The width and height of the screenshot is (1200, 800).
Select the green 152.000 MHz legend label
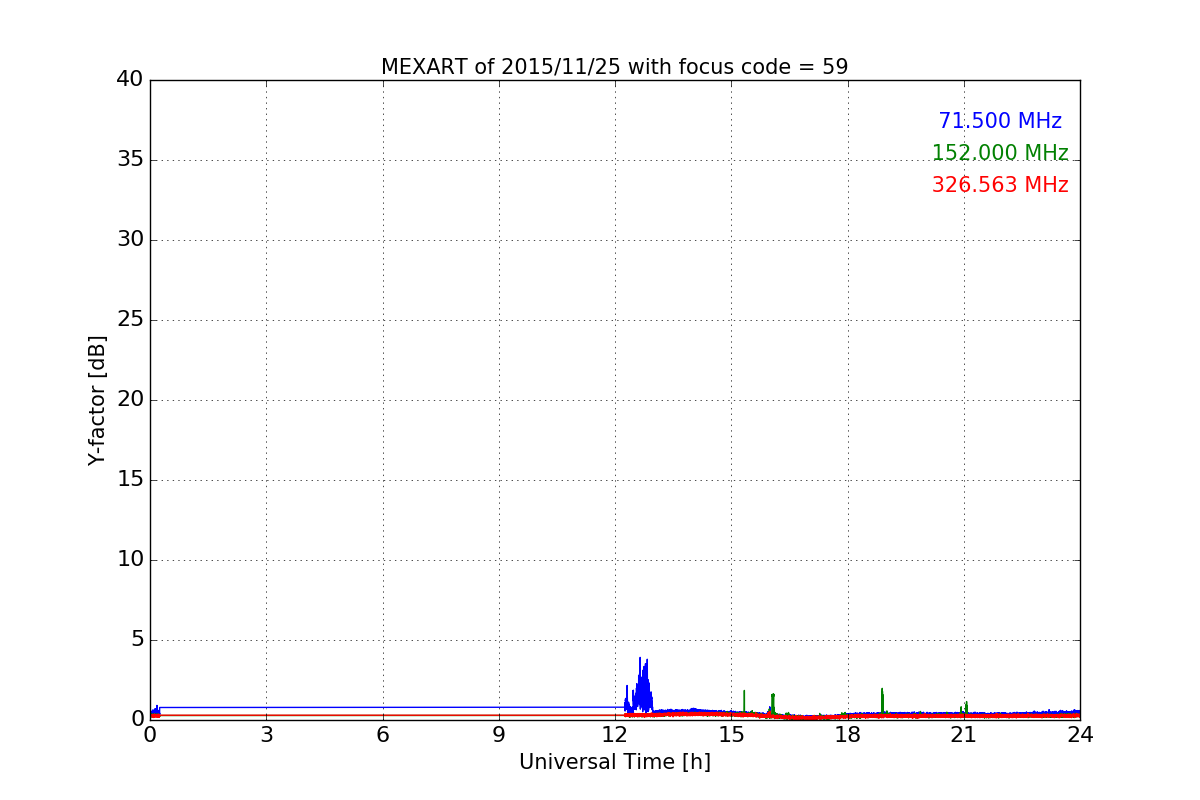[x=1000, y=153]
